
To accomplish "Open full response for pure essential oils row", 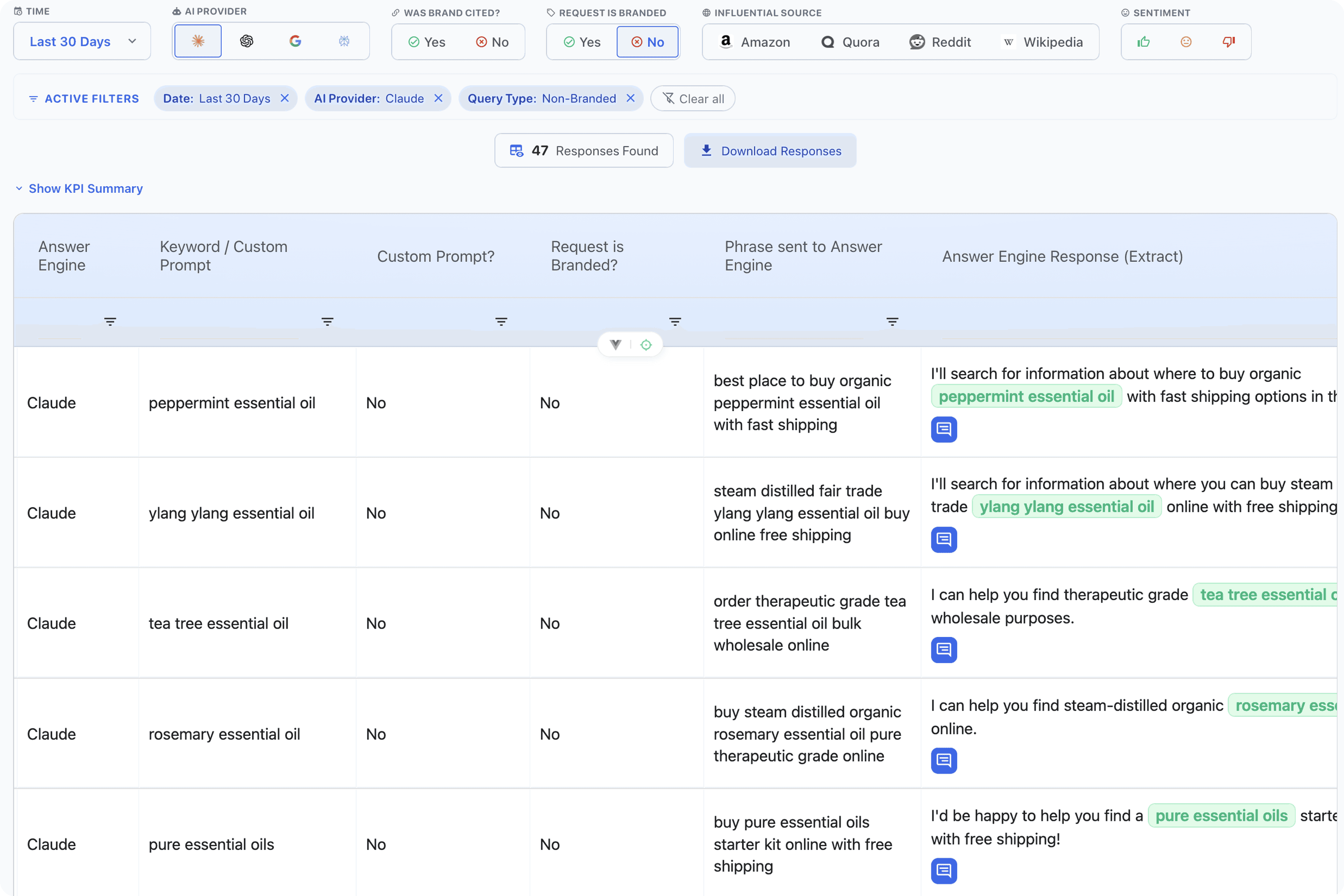I will [x=944, y=871].
